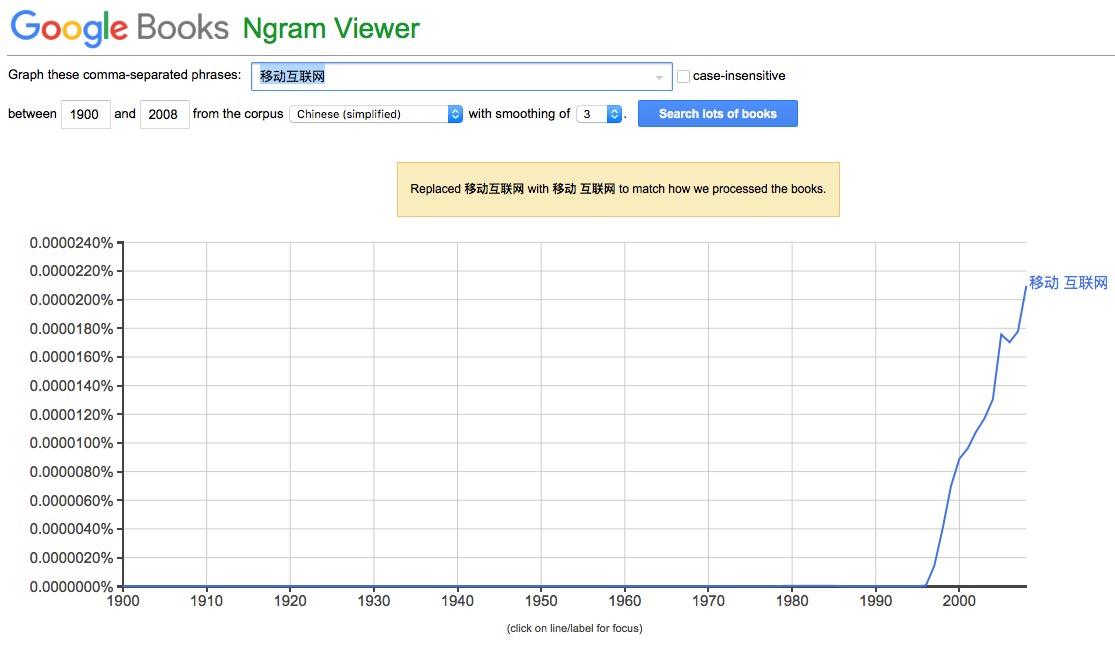Click the 'Replaced 移动互联网' notice box
Image resolution: width=1115 pixels, height=647 pixels.
618,189
